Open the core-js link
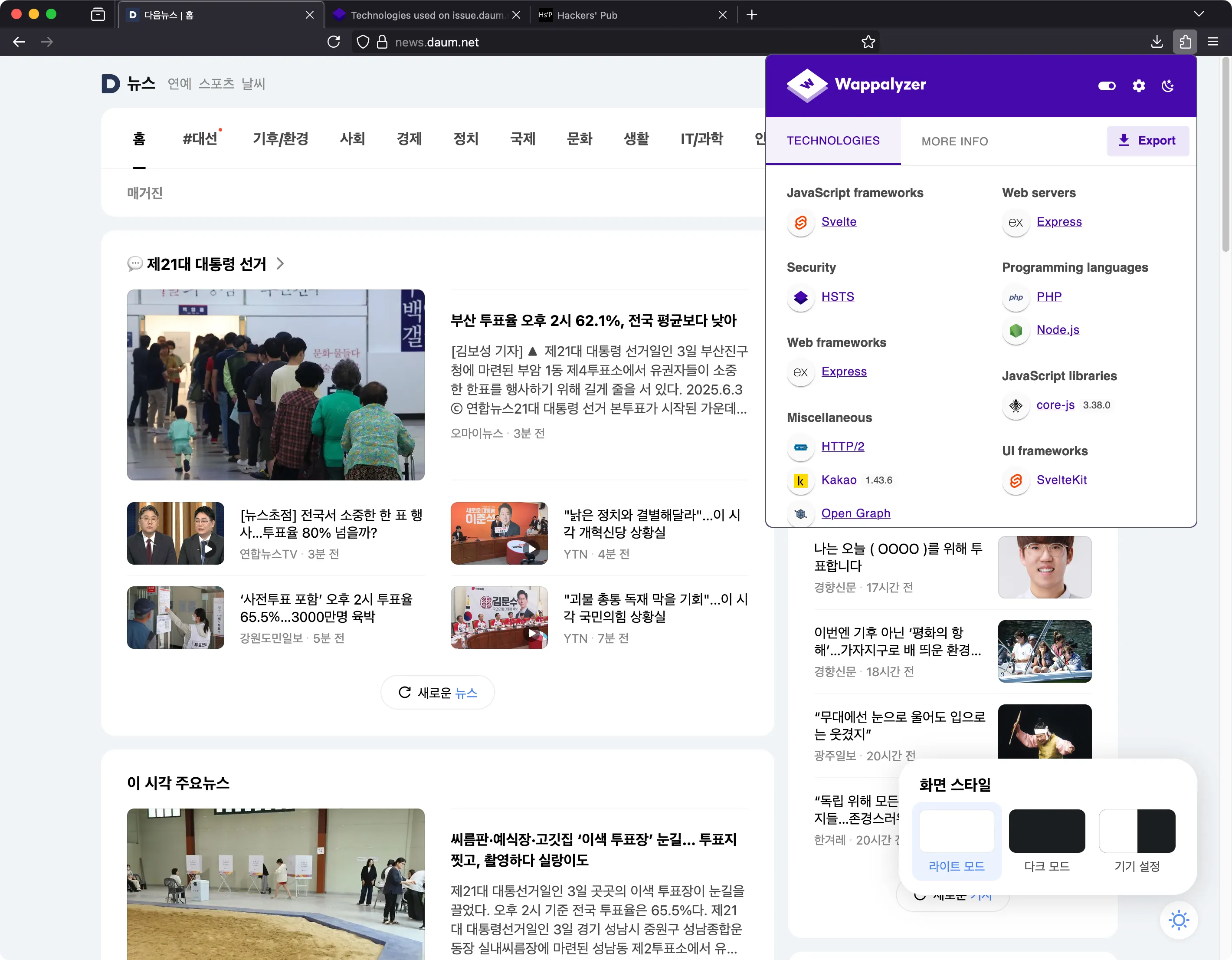The width and height of the screenshot is (1232, 960). tap(1055, 405)
